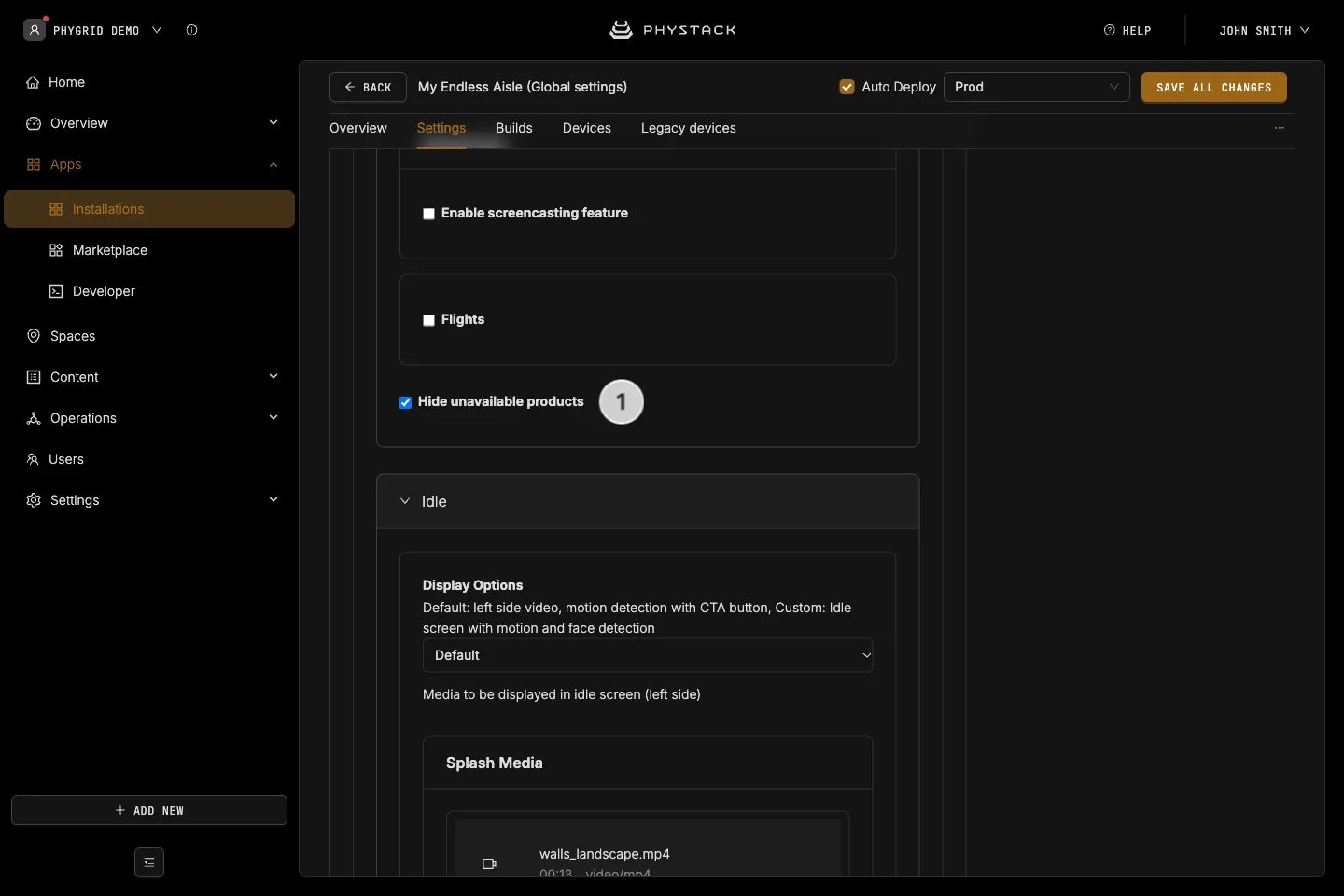Uncheck Hide unavailable products
This screenshot has height=896, width=1344.
[x=405, y=402]
